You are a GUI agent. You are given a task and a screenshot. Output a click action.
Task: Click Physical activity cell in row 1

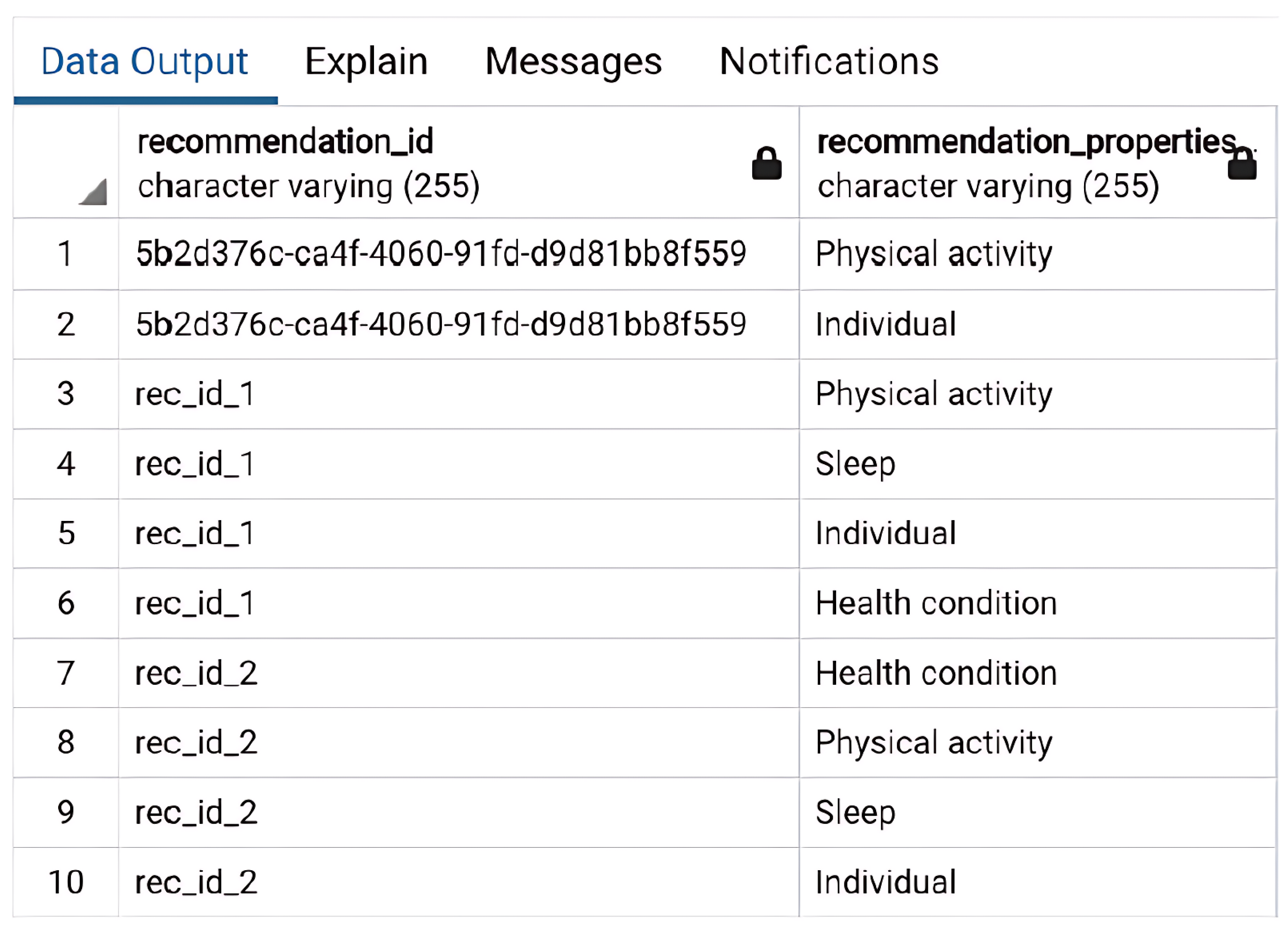[934, 254]
